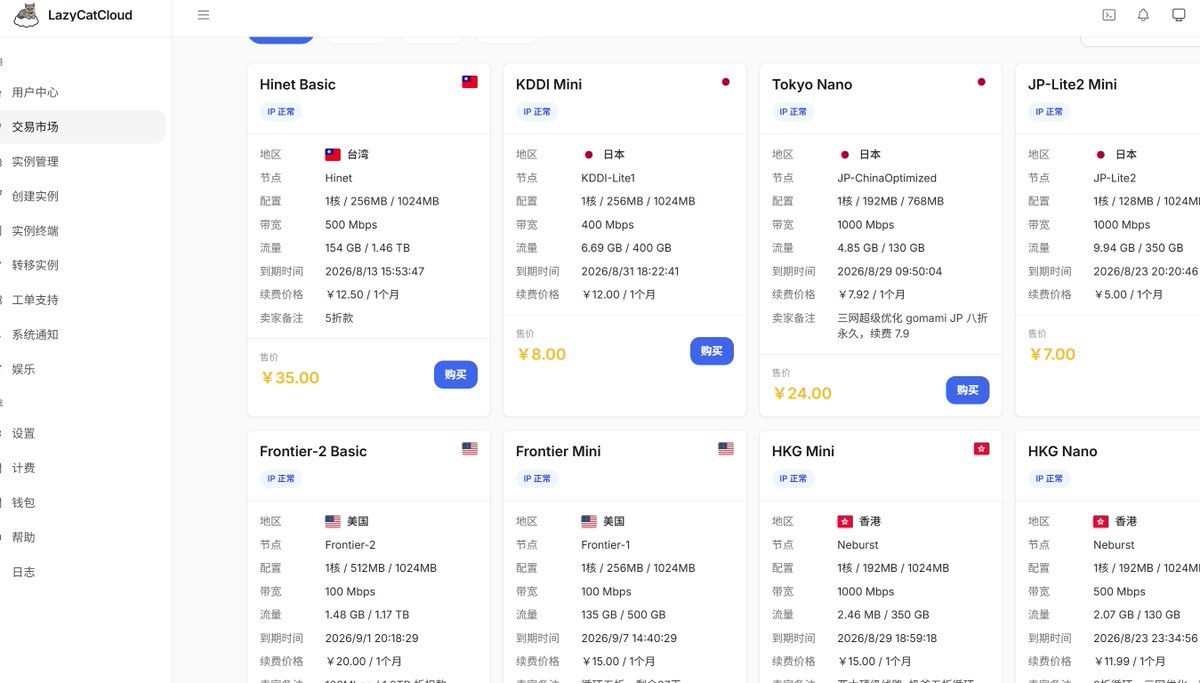The height and width of the screenshot is (683, 1200).
Task: Click expiry 2026/9/7 14:40:29
Action: [x=629, y=638]
